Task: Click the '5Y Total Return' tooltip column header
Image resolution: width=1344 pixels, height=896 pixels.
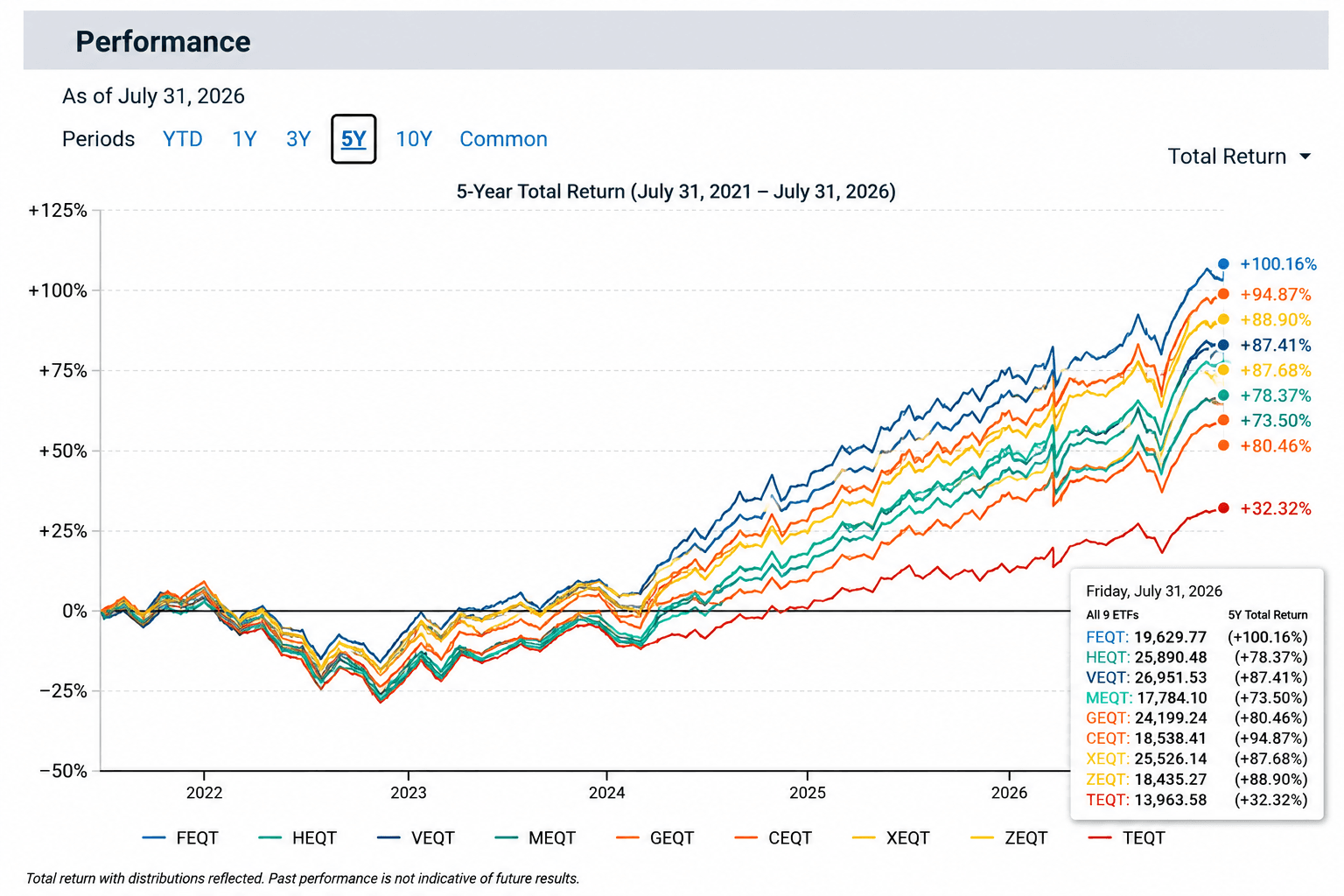Action: pyautogui.click(x=1268, y=615)
